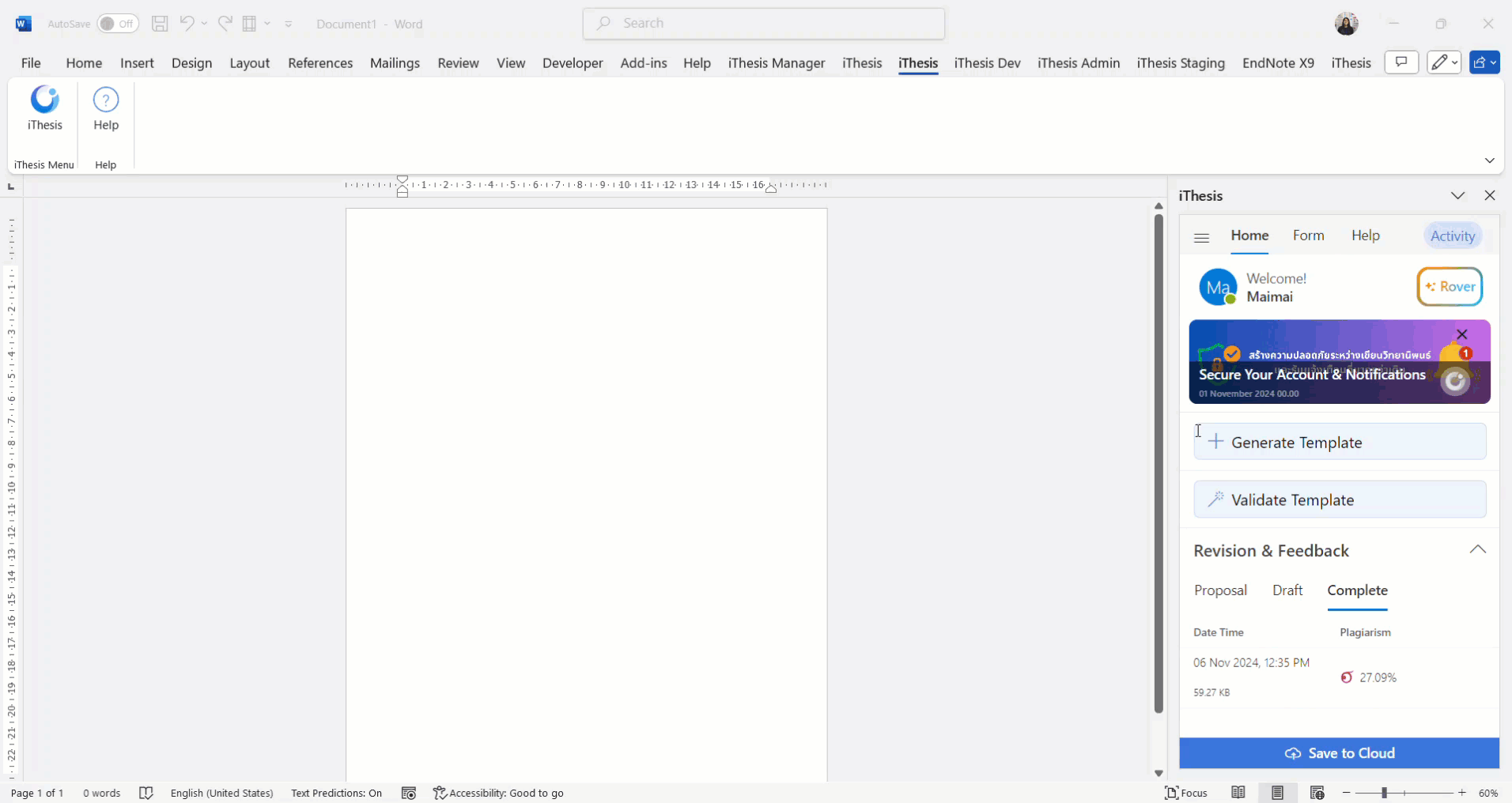
Task: Open the iThesis task pane options chevron
Action: [1458, 195]
